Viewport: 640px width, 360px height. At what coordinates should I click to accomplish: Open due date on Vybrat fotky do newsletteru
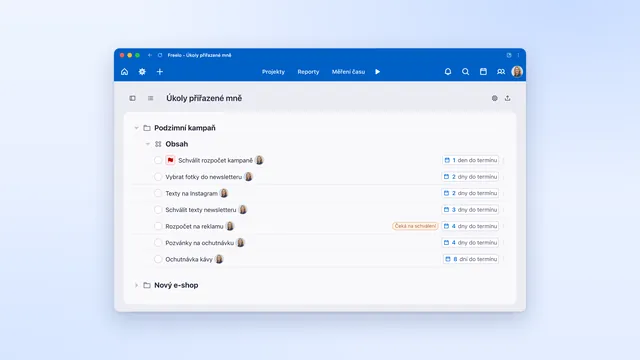[x=470, y=177]
